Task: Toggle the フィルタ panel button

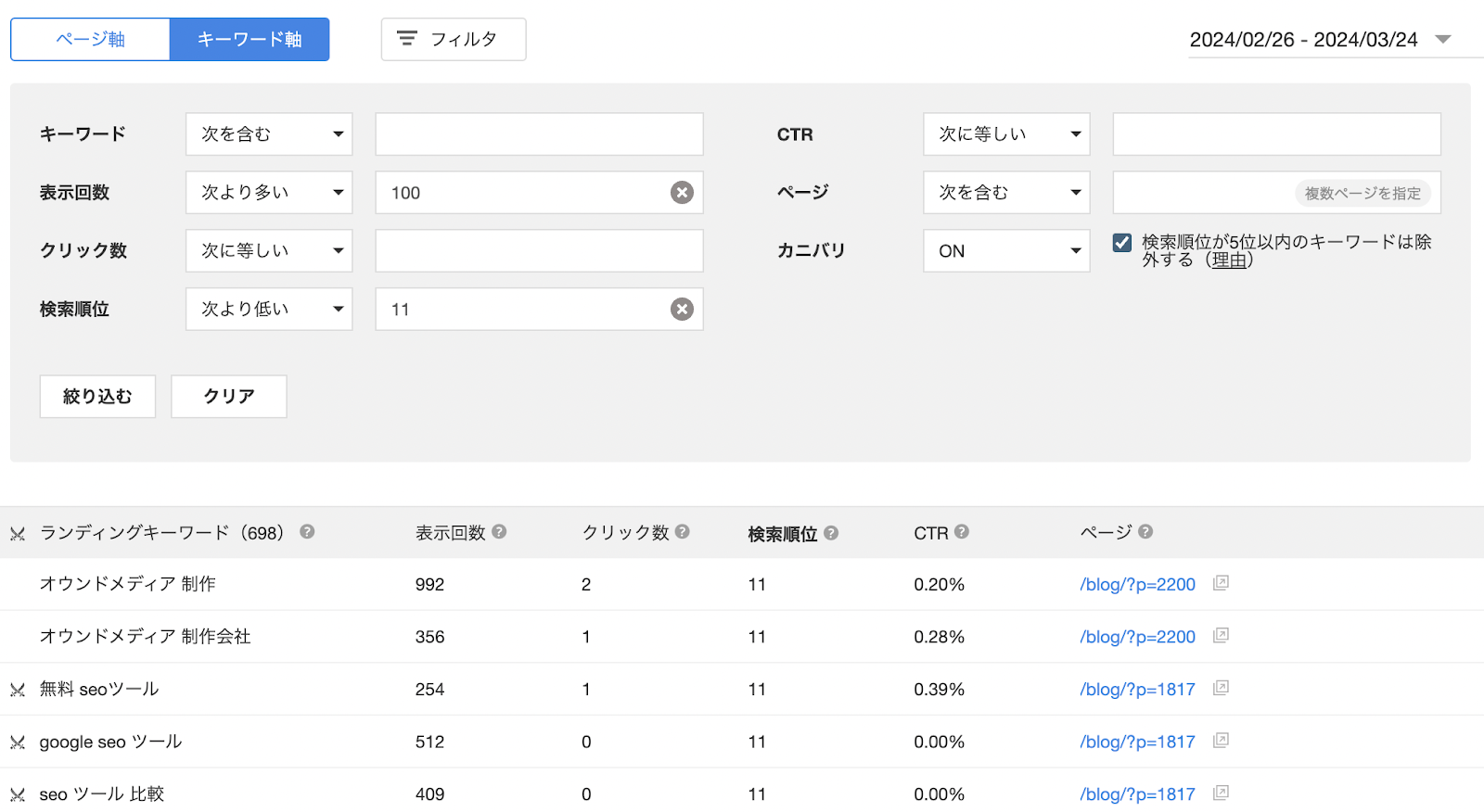Action: pos(454,40)
